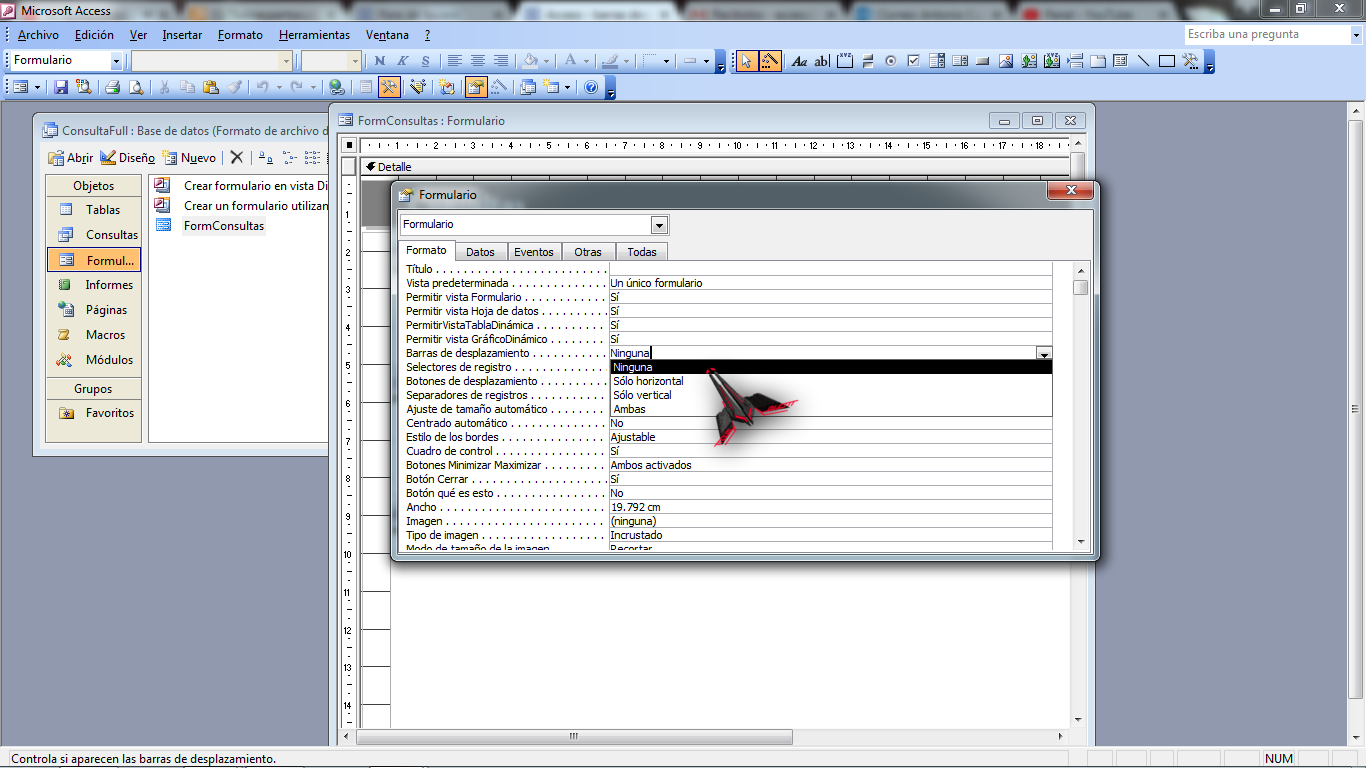The width and height of the screenshot is (1366, 768).
Task: Select the Tab Control tool
Action: click(1098, 61)
